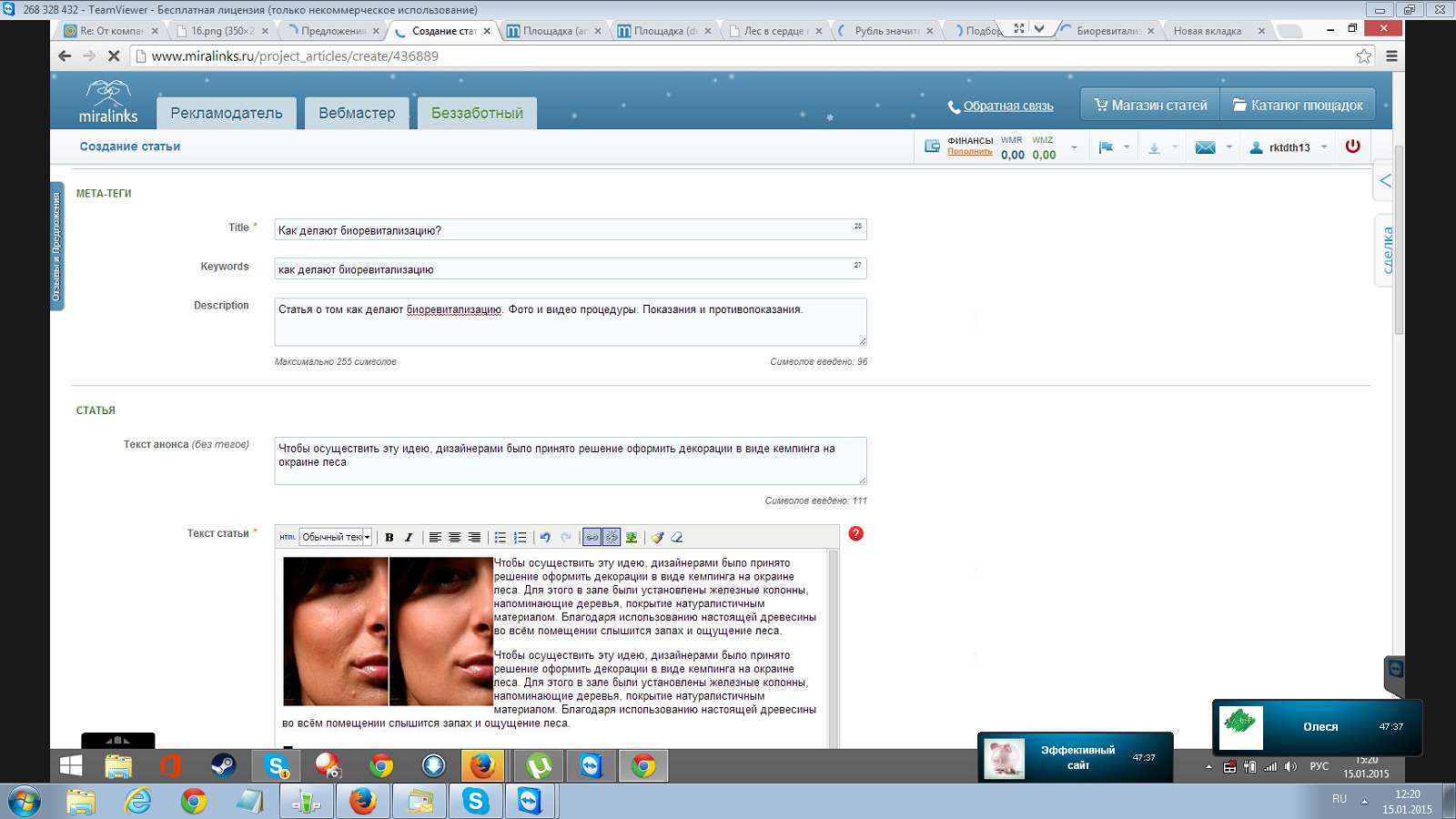
Task: Open uTorrent in the remote taskbar
Action: (x=539, y=766)
